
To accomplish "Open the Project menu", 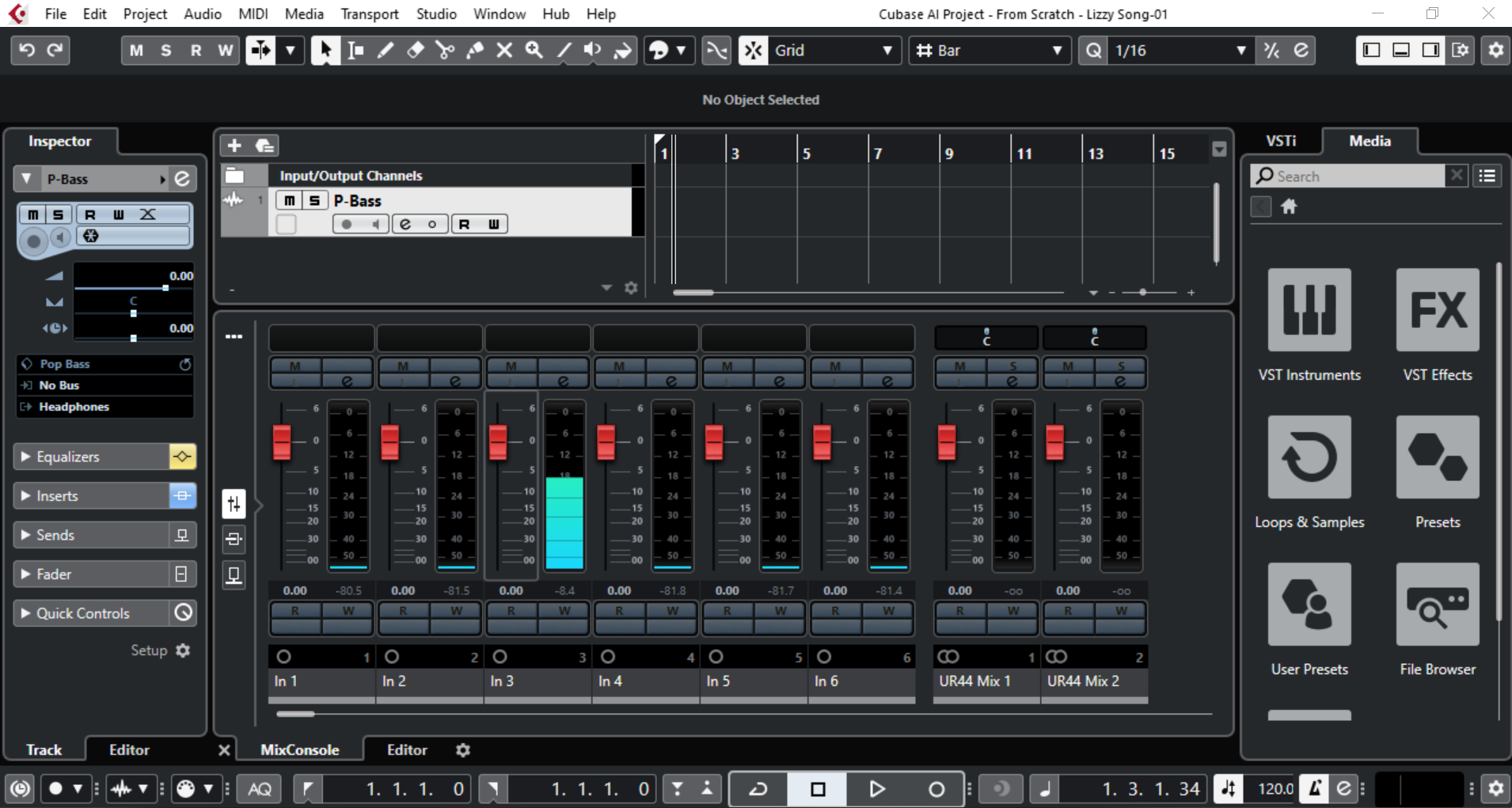I will pyautogui.click(x=145, y=14).
